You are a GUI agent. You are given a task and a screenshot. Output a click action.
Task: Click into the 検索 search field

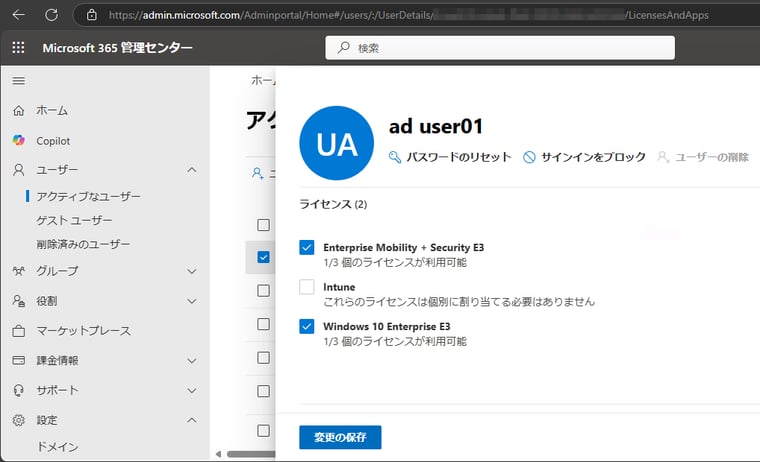(500, 48)
